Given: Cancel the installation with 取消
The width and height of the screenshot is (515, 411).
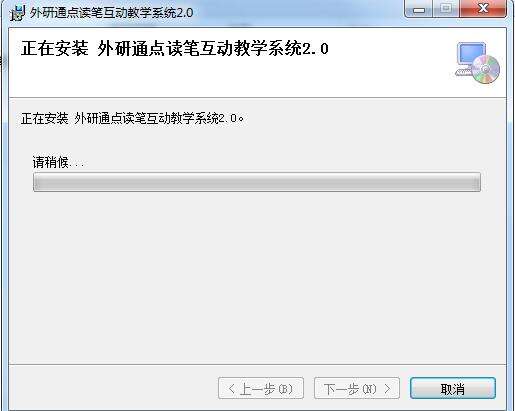Looking at the screenshot, I should pyautogui.click(x=453, y=388).
